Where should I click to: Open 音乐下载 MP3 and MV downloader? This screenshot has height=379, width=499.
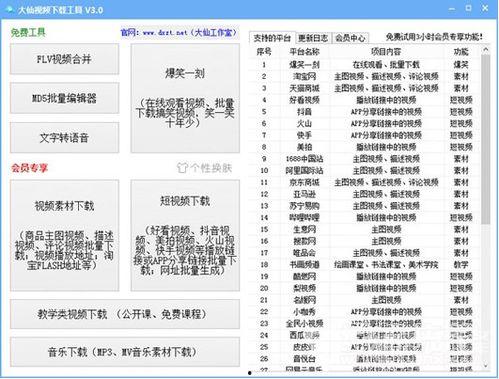125,352
